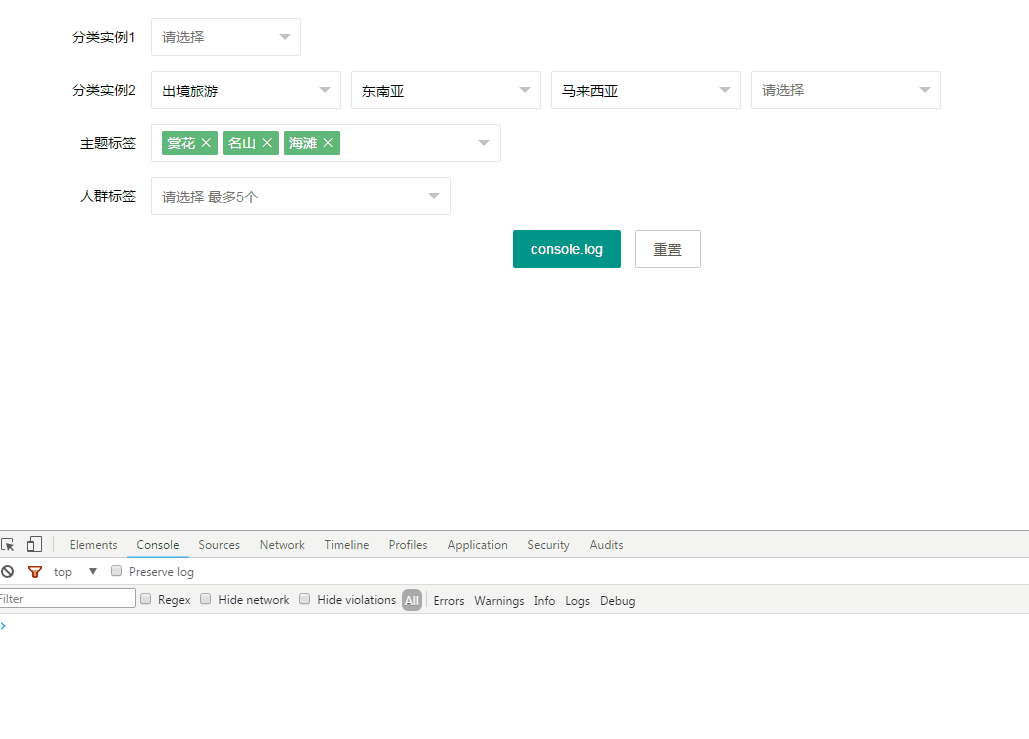Click the red console filter funnel icon
Viewport: 1029px width, 739px height.
35,572
